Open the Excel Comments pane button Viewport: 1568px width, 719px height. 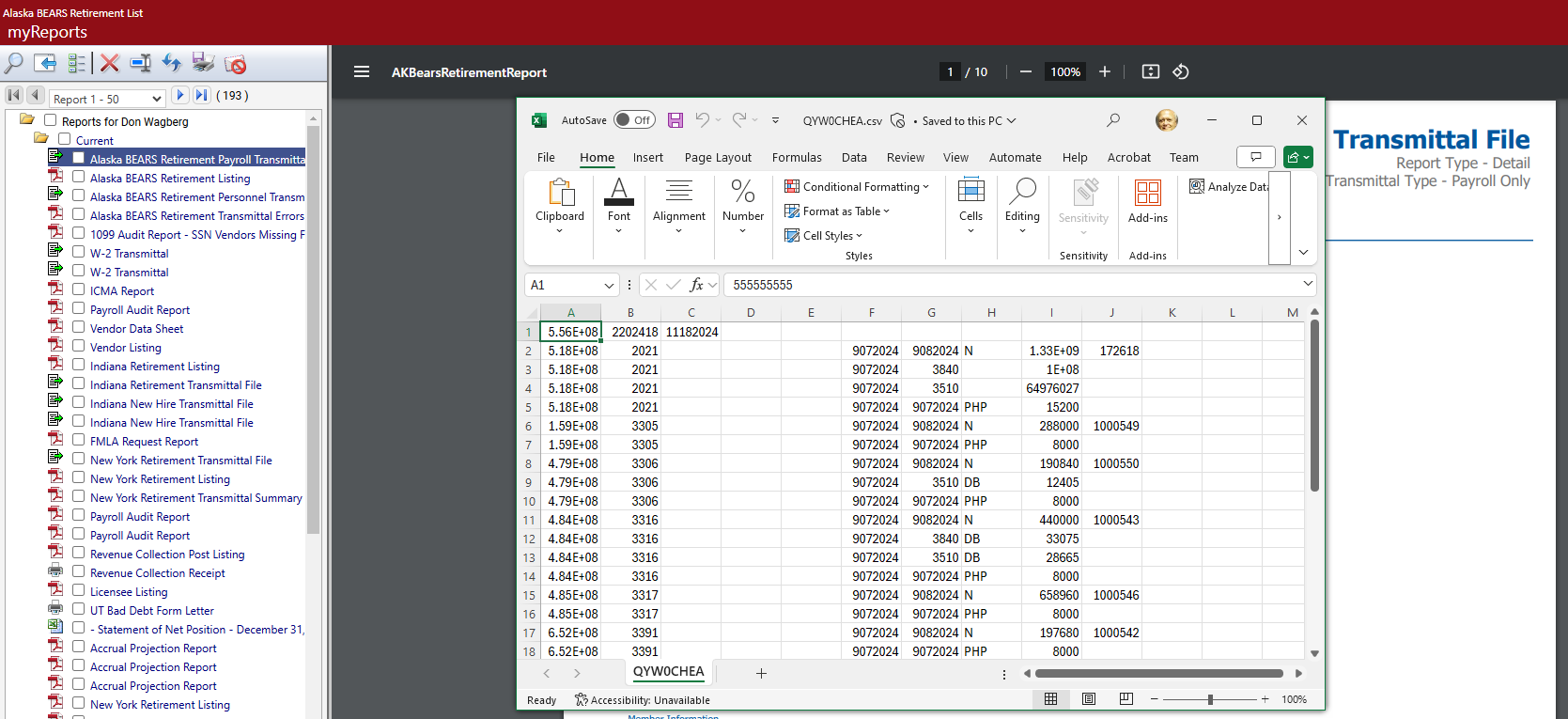click(x=1256, y=157)
